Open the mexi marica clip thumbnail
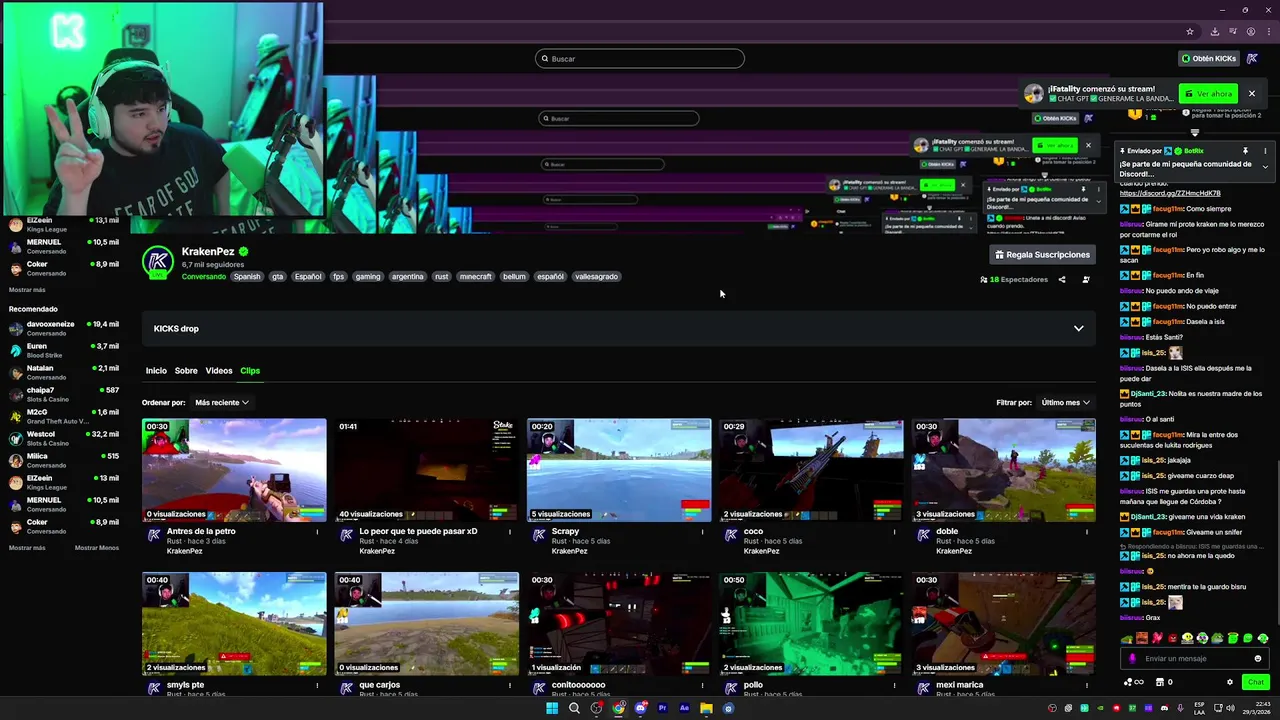The width and height of the screenshot is (1280, 720). pyautogui.click(x=1004, y=624)
